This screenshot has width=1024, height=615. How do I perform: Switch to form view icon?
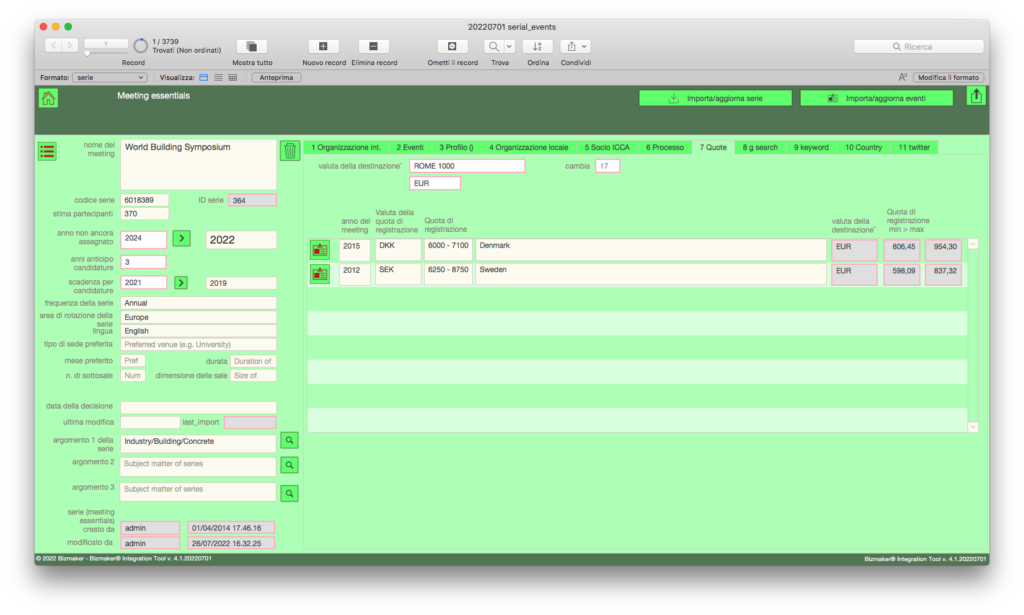pos(204,77)
